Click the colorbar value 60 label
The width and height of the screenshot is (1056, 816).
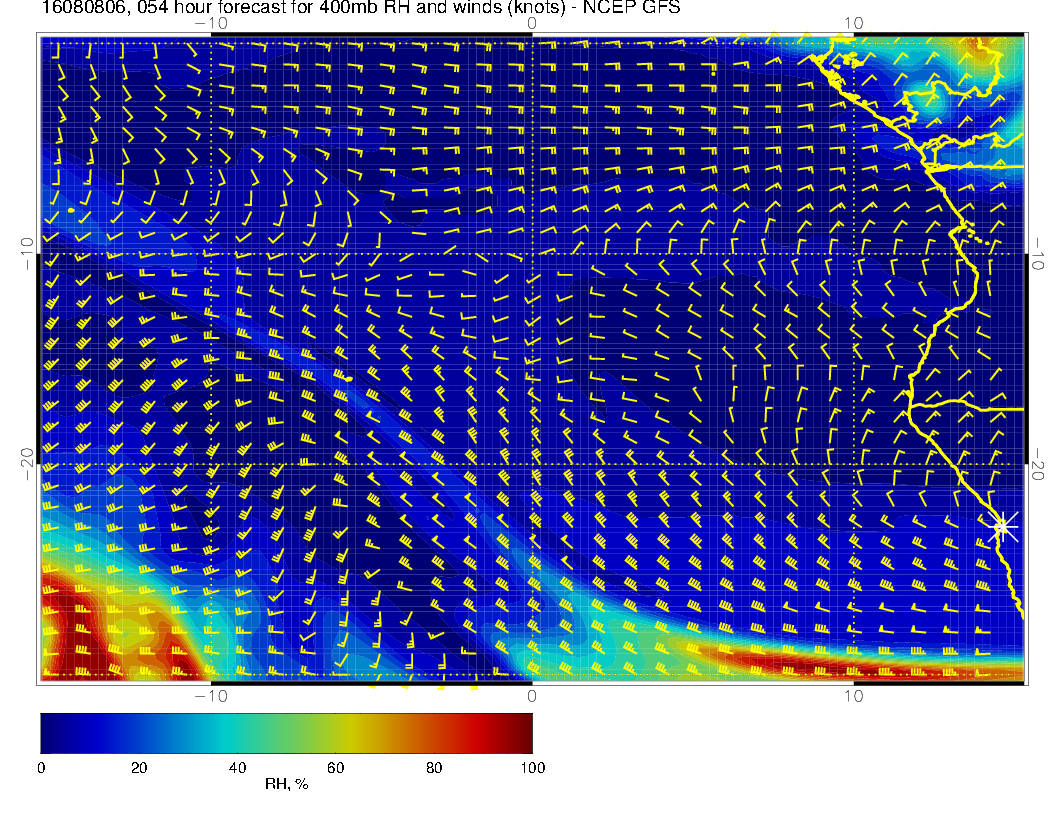335,768
